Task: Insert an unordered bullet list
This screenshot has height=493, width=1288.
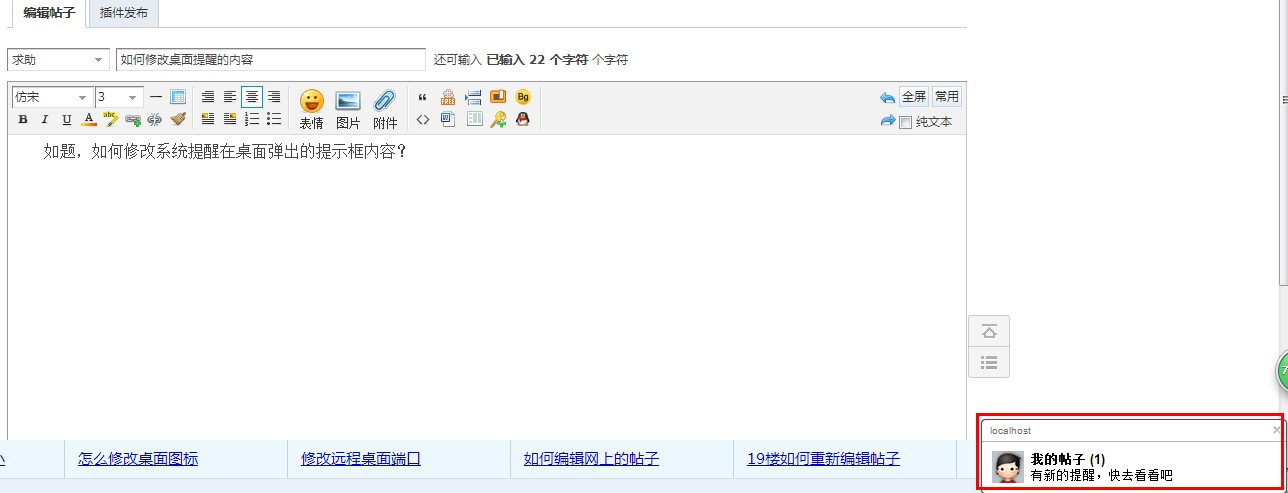Action: (274, 119)
